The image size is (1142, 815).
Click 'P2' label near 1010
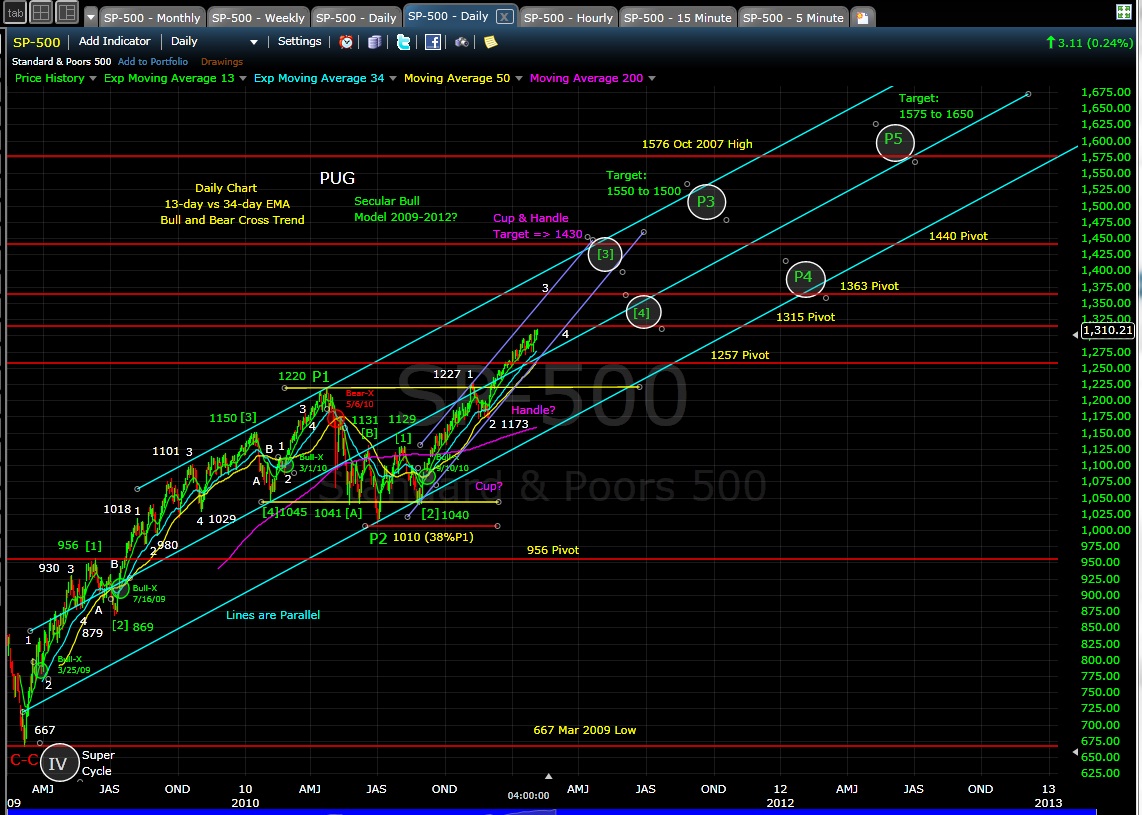(x=378, y=539)
